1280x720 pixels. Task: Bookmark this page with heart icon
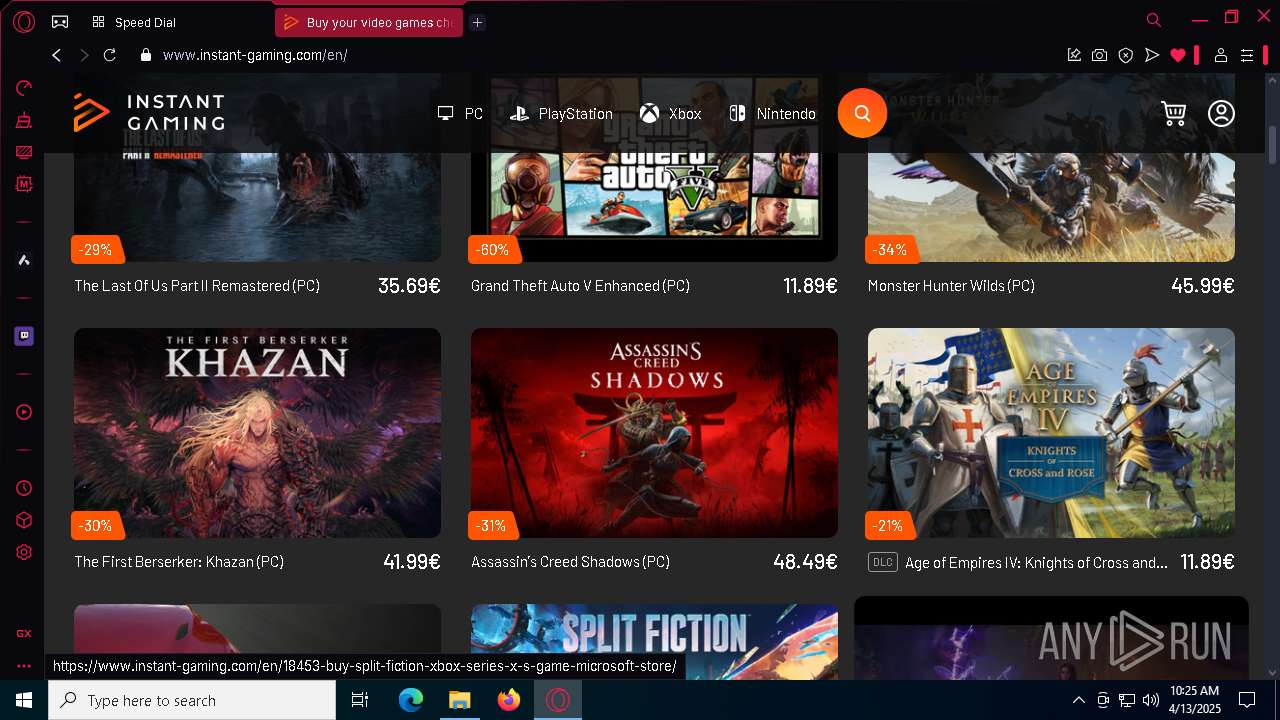tap(1178, 55)
